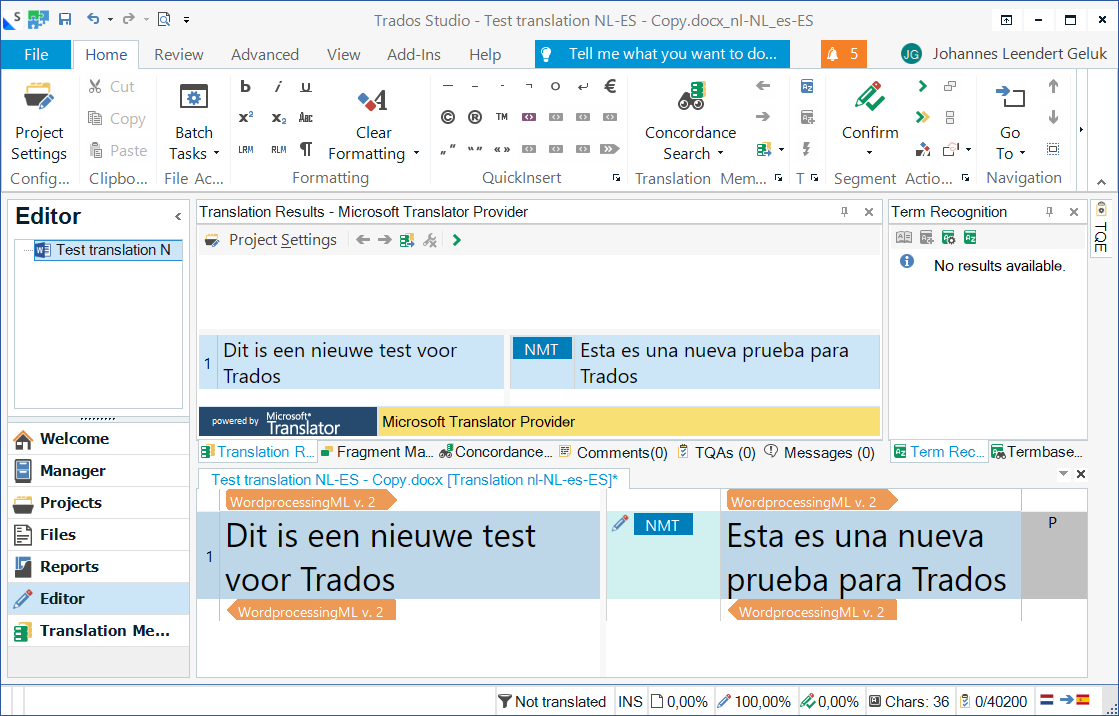Toggle small caps formatting
Viewport: 1119px width, 716px height.
(305, 117)
